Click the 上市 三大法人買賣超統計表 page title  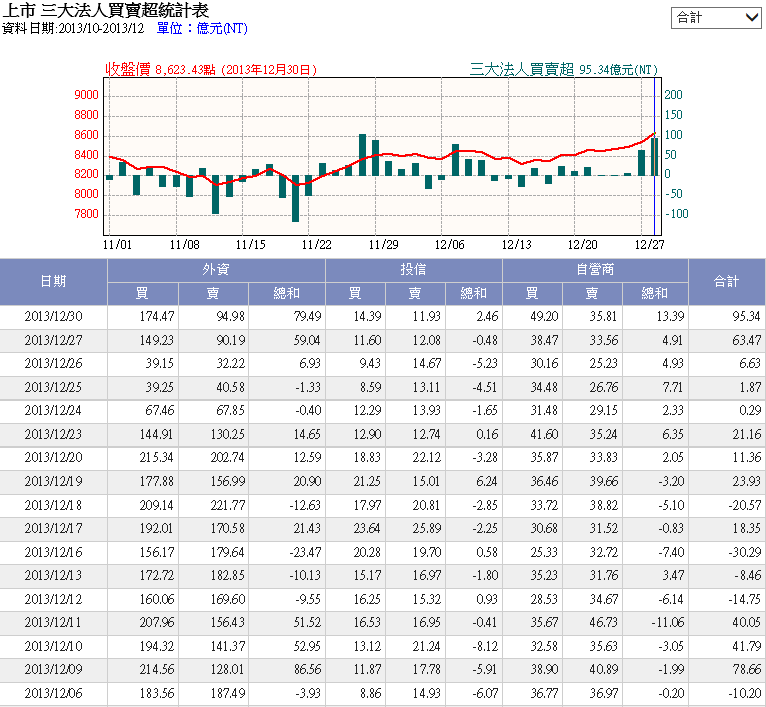click(x=106, y=10)
